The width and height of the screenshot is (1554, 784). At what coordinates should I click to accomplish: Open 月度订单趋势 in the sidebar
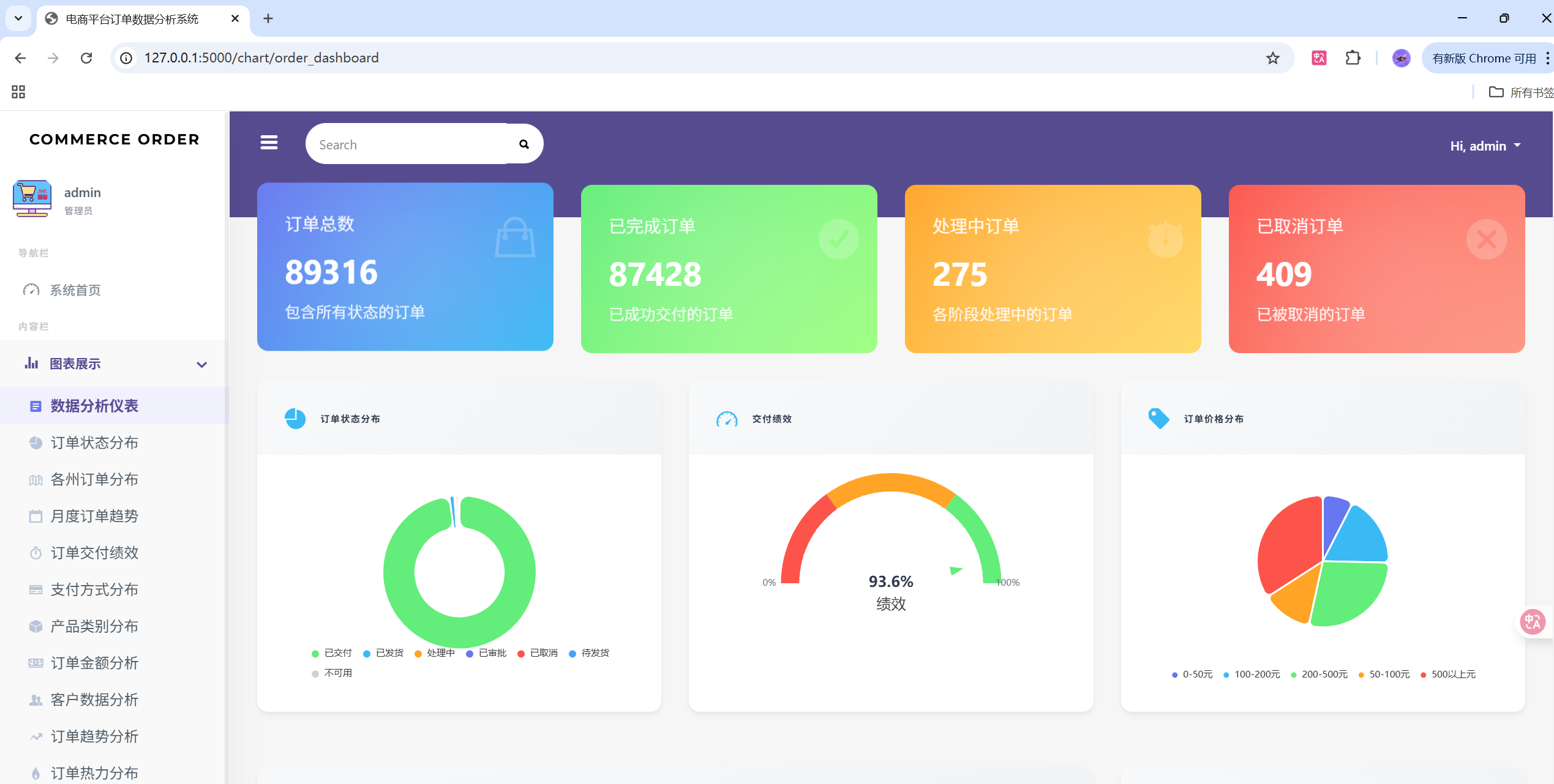94,516
